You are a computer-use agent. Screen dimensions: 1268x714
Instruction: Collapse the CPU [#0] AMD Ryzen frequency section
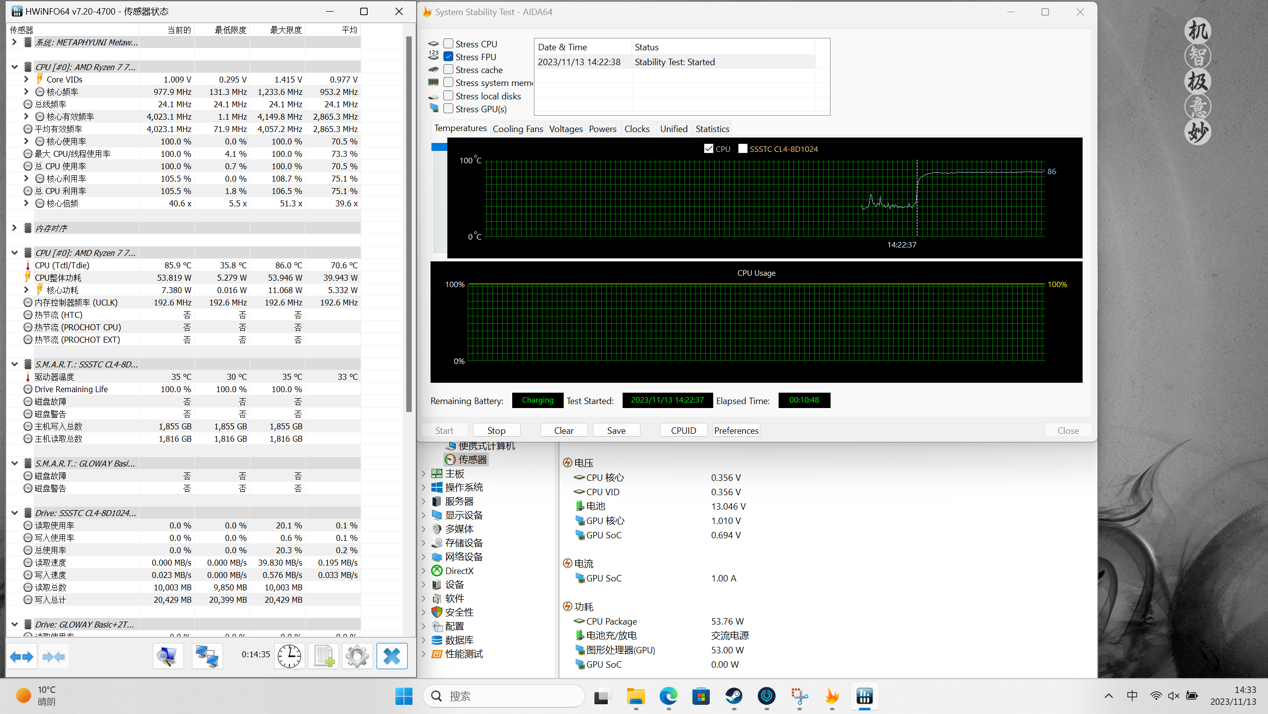coord(15,67)
